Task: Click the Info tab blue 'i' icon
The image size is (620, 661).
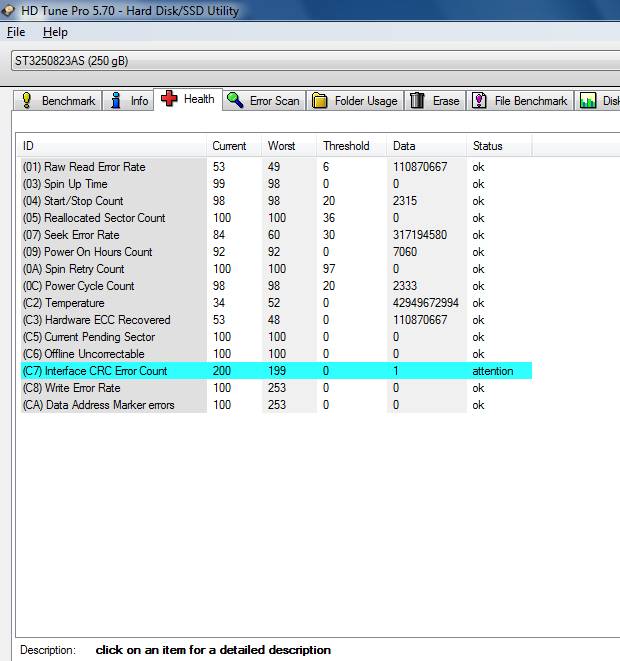Action: (116, 101)
